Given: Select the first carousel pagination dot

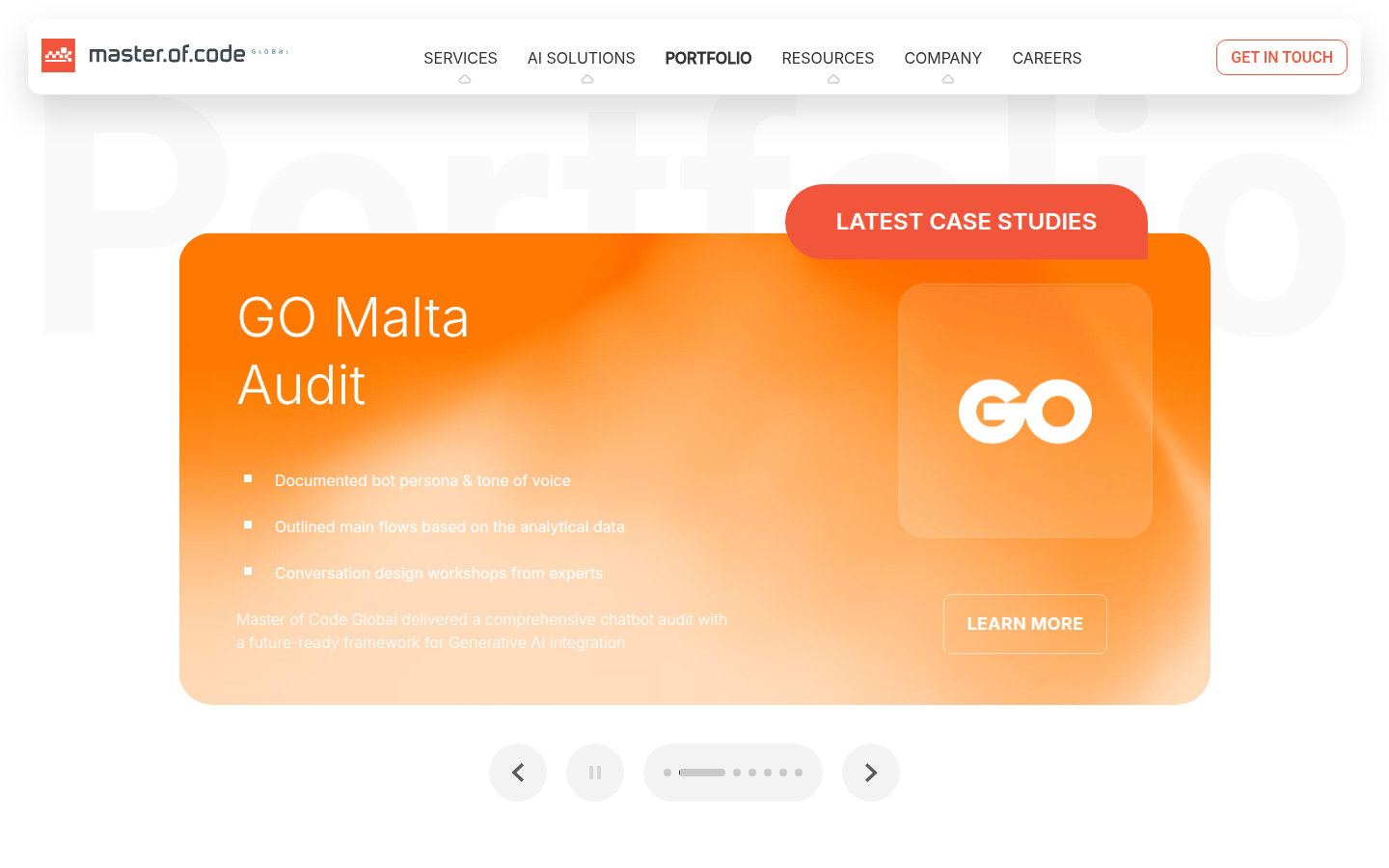Looking at the screenshot, I should [667, 773].
